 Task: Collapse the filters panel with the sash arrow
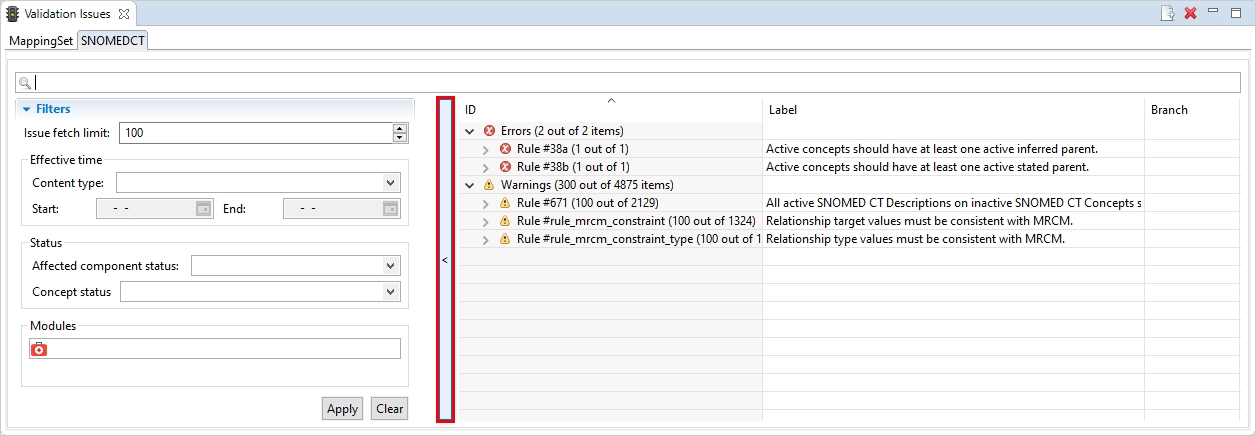click(445, 259)
